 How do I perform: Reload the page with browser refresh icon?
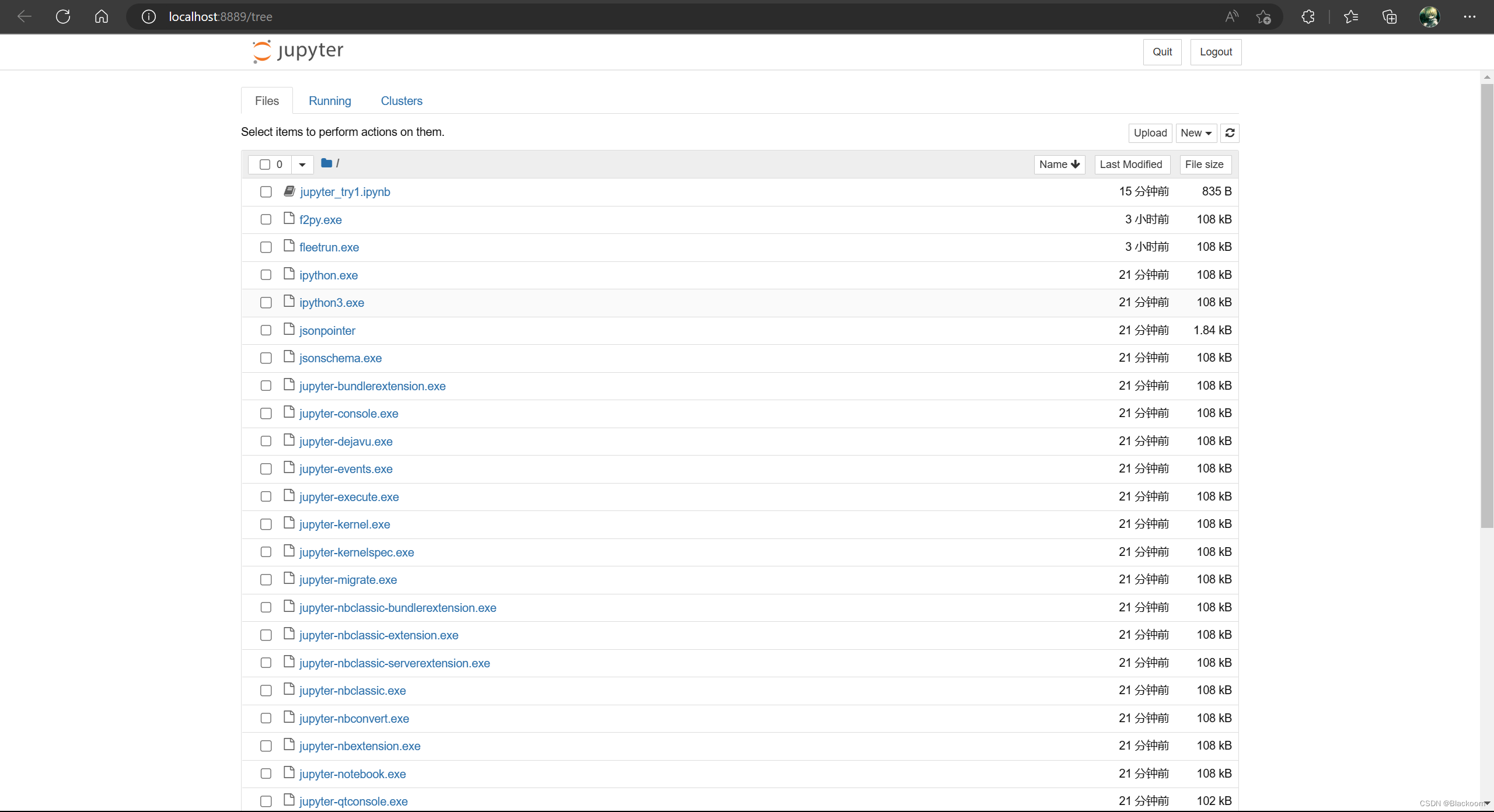pyautogui.click(x=63, y=16)
